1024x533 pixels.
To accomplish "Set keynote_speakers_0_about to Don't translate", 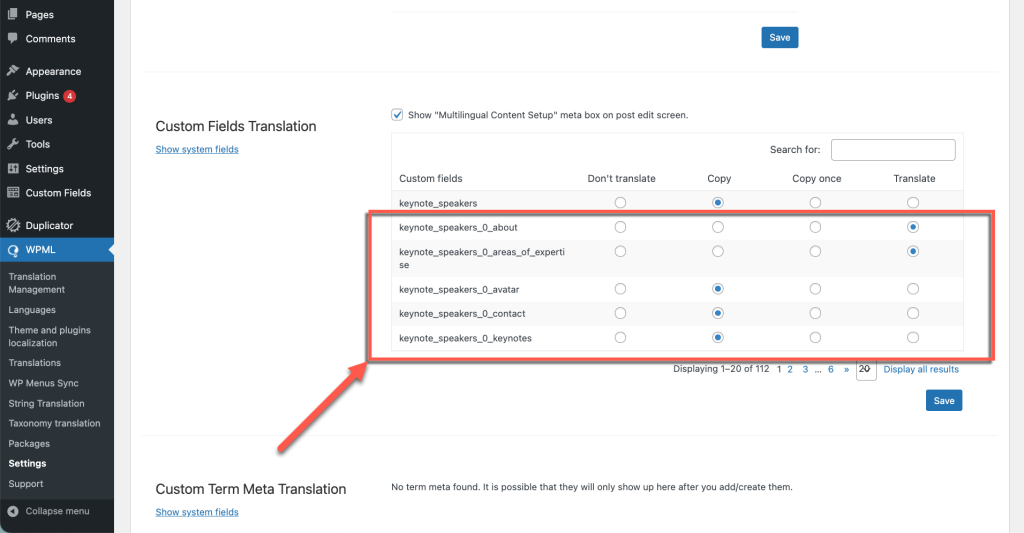I will pos(620,227).
